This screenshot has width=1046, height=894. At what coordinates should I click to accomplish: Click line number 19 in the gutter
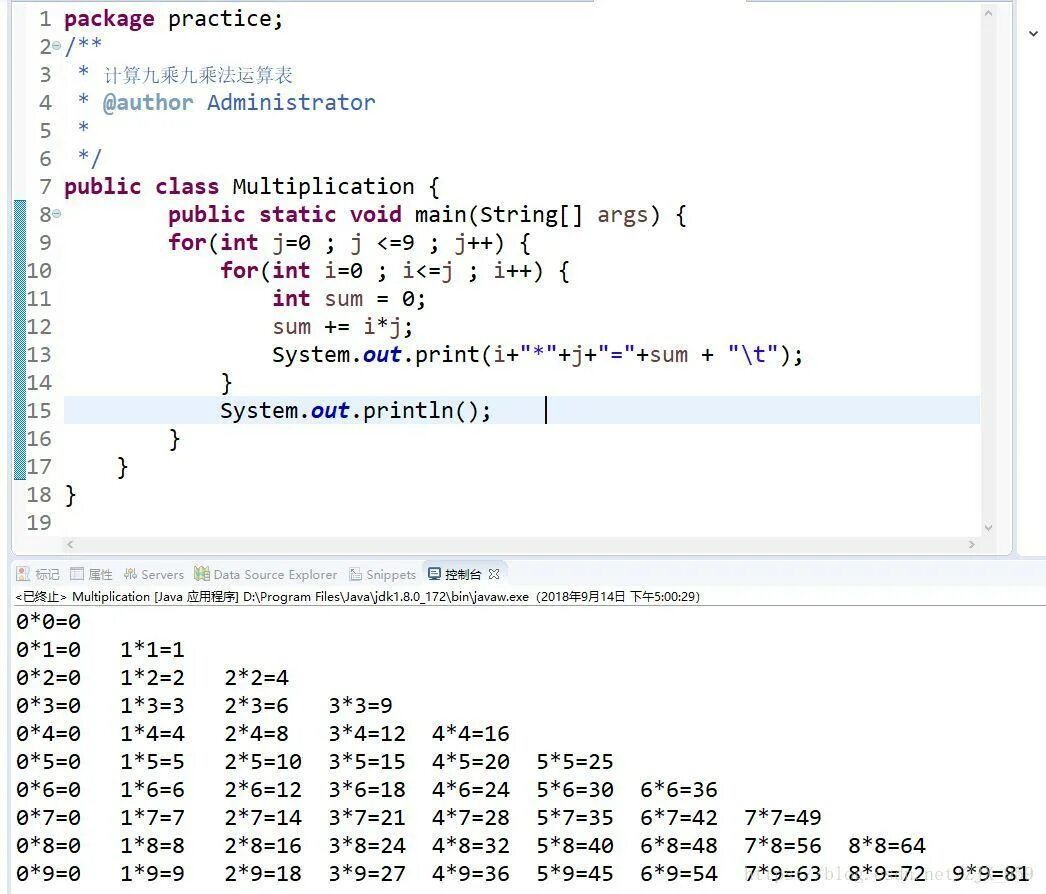click(39, 522)
